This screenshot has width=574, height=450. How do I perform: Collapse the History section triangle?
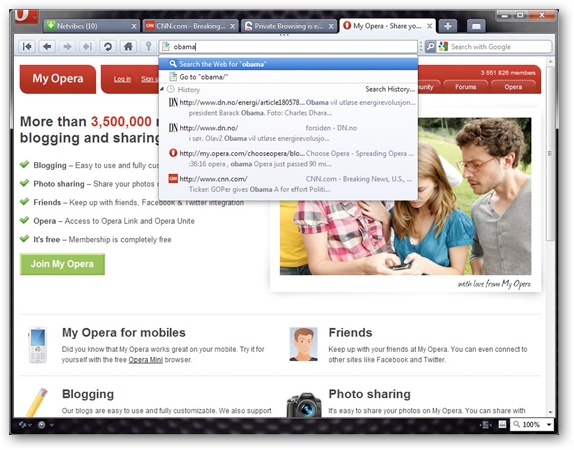162,89
